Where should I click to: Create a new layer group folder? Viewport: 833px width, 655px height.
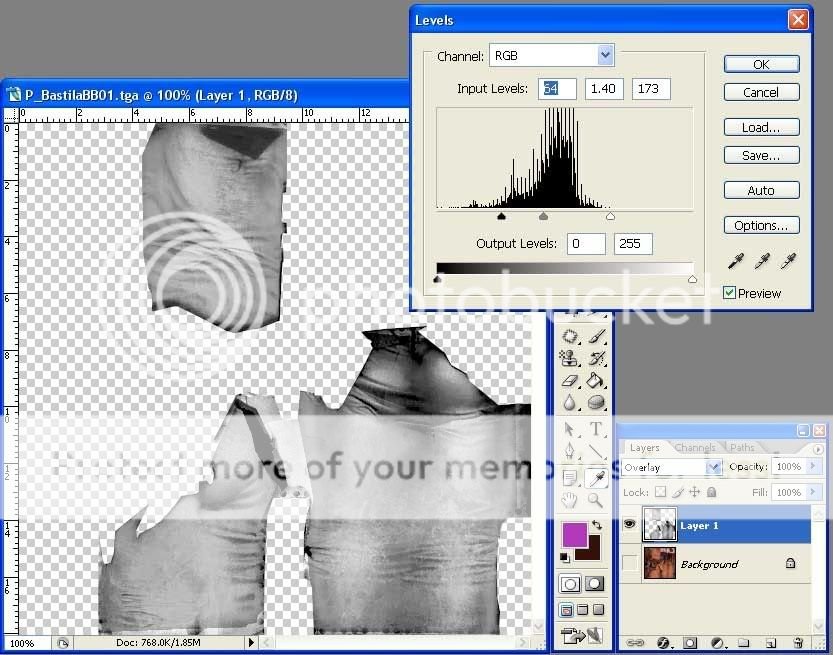pyautogui.click(x=744, y=643)
